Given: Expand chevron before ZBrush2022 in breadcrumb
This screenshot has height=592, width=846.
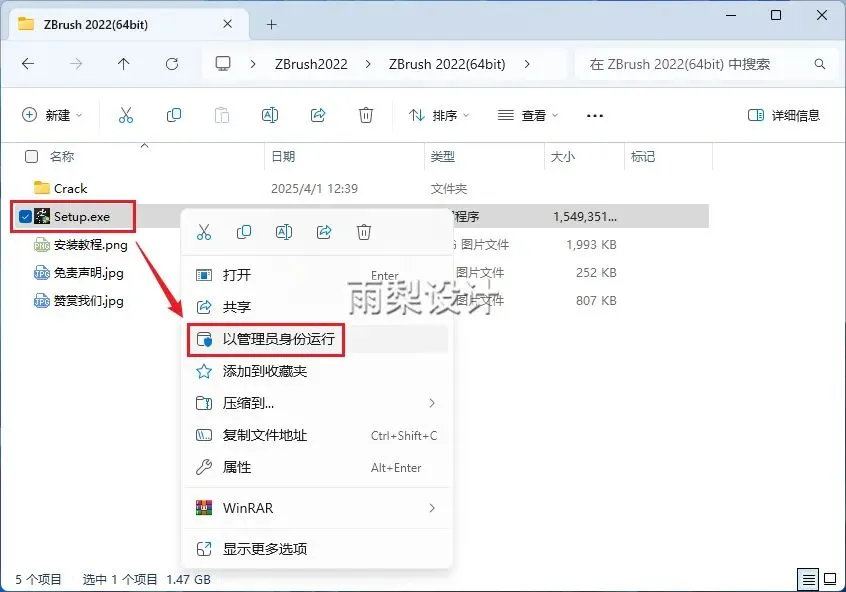Looking at the screenshot, I should pyautogui.click(x=253, y=64).
